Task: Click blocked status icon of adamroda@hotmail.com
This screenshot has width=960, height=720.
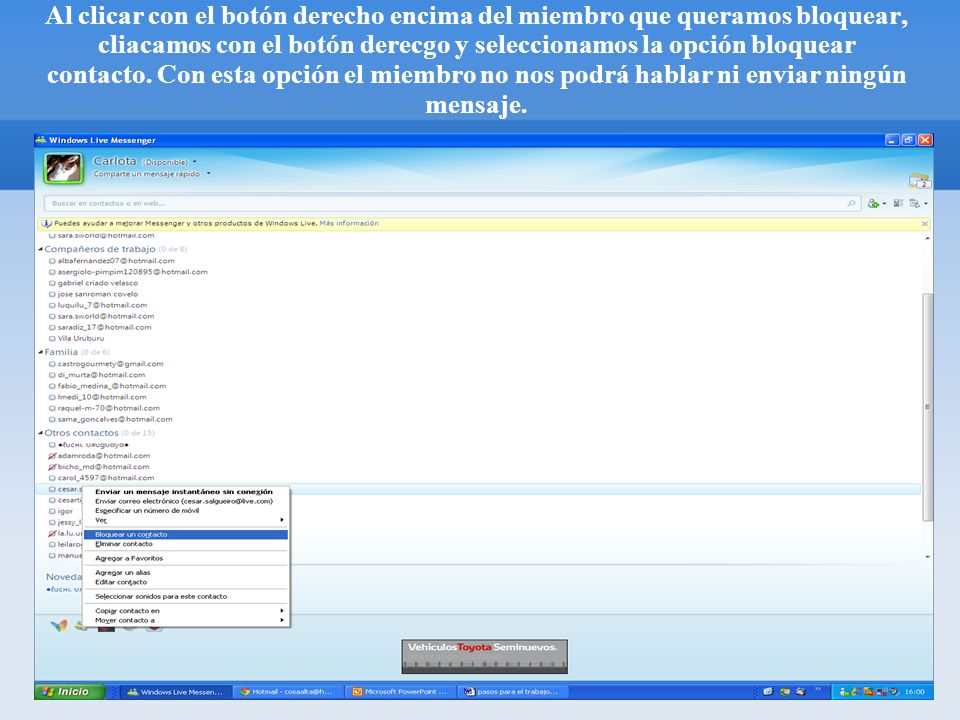Action: click(x=52, y=456)
